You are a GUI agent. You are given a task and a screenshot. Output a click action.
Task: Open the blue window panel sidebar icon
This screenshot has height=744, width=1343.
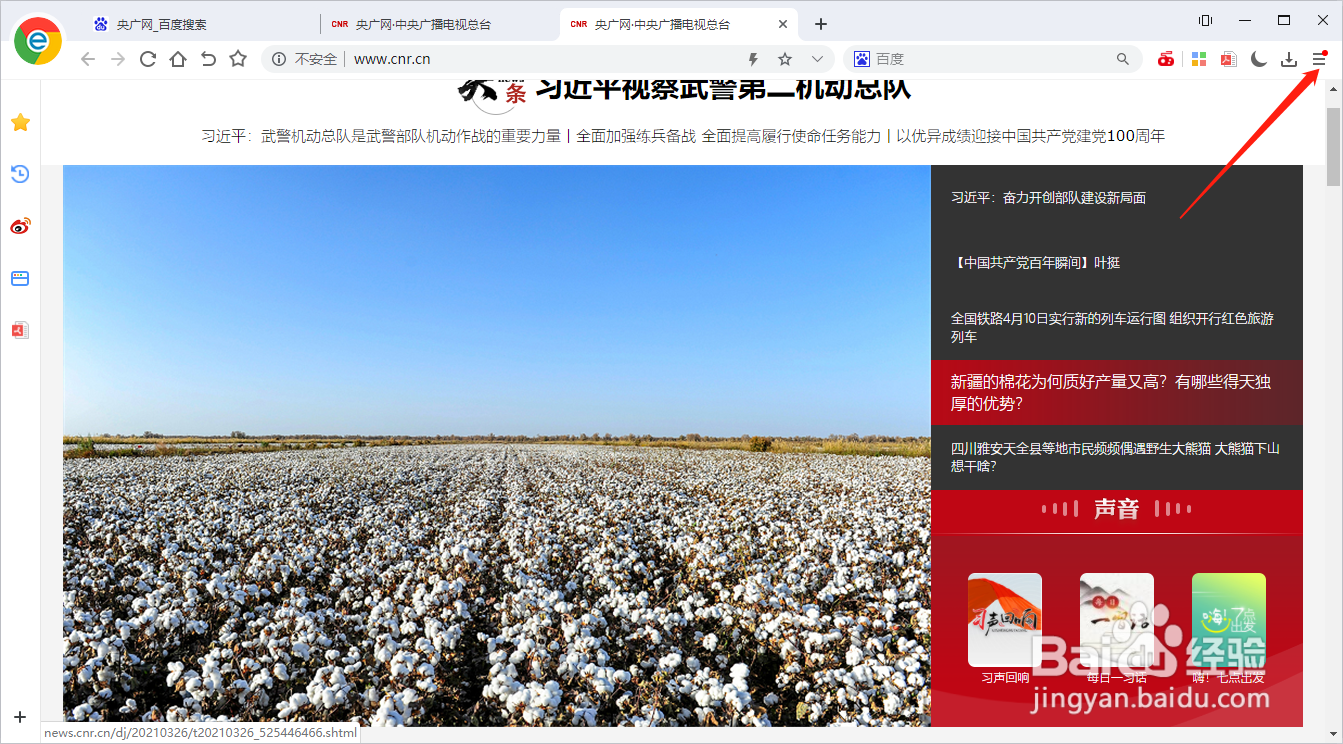coord(20,278)
